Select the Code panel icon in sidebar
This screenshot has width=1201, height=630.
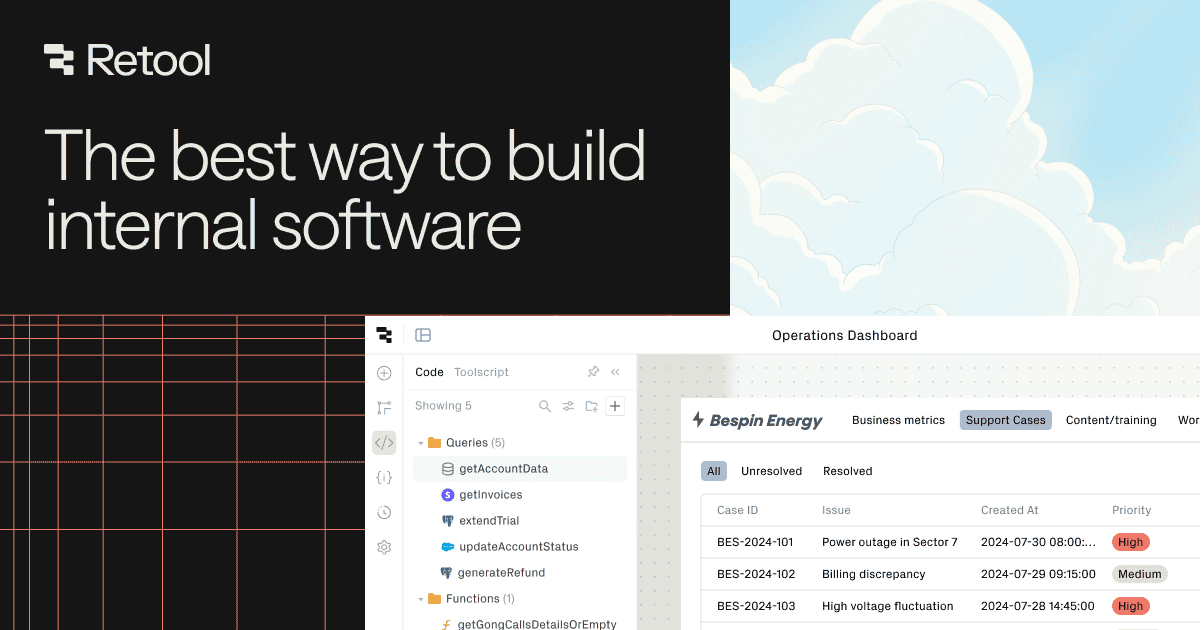click(x=384, y=443)
